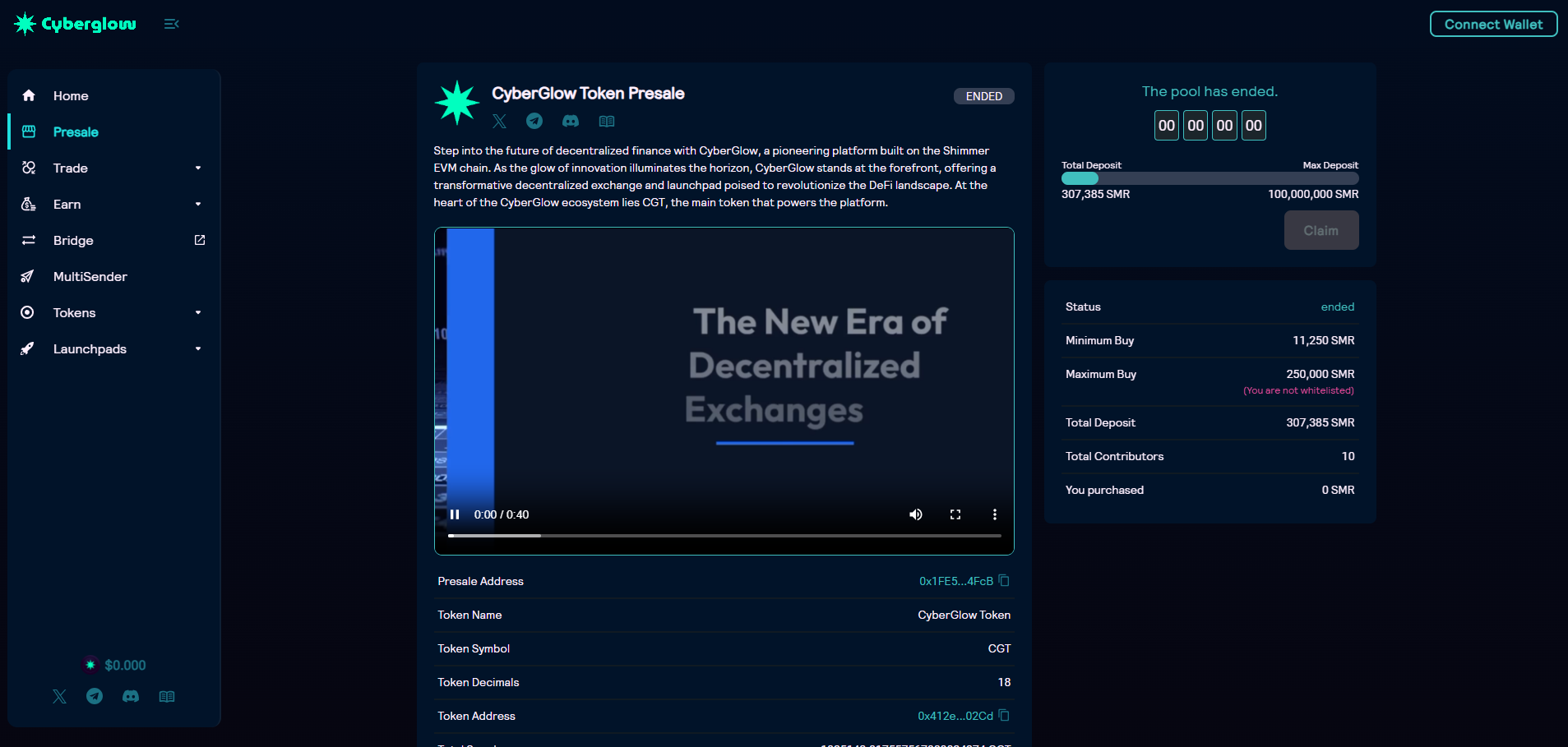Open X (Twitter) link under presale title
The width and height of the screenshot is (1568, 747).
point(499,122)
